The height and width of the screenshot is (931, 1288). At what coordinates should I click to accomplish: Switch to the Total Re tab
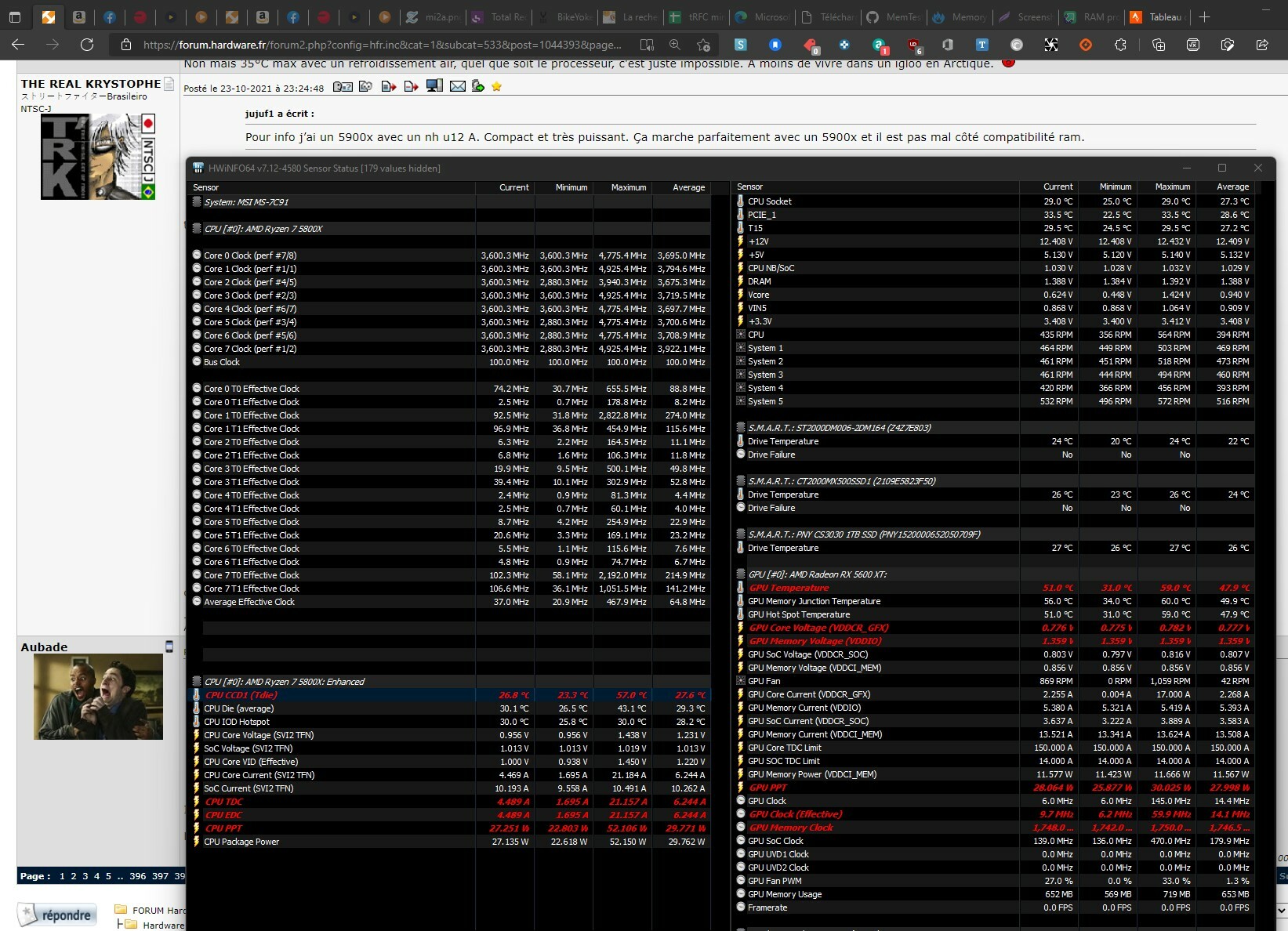point(500,16)
